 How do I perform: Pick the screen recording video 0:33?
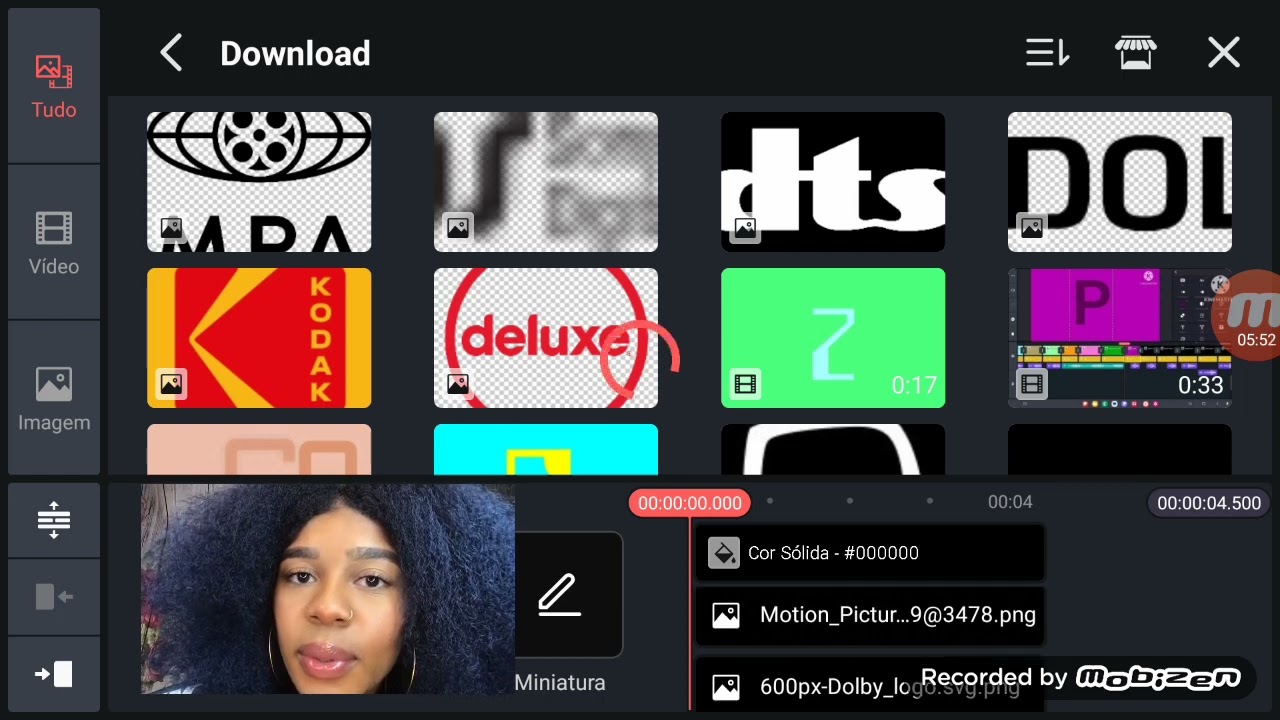(1120, 338)
